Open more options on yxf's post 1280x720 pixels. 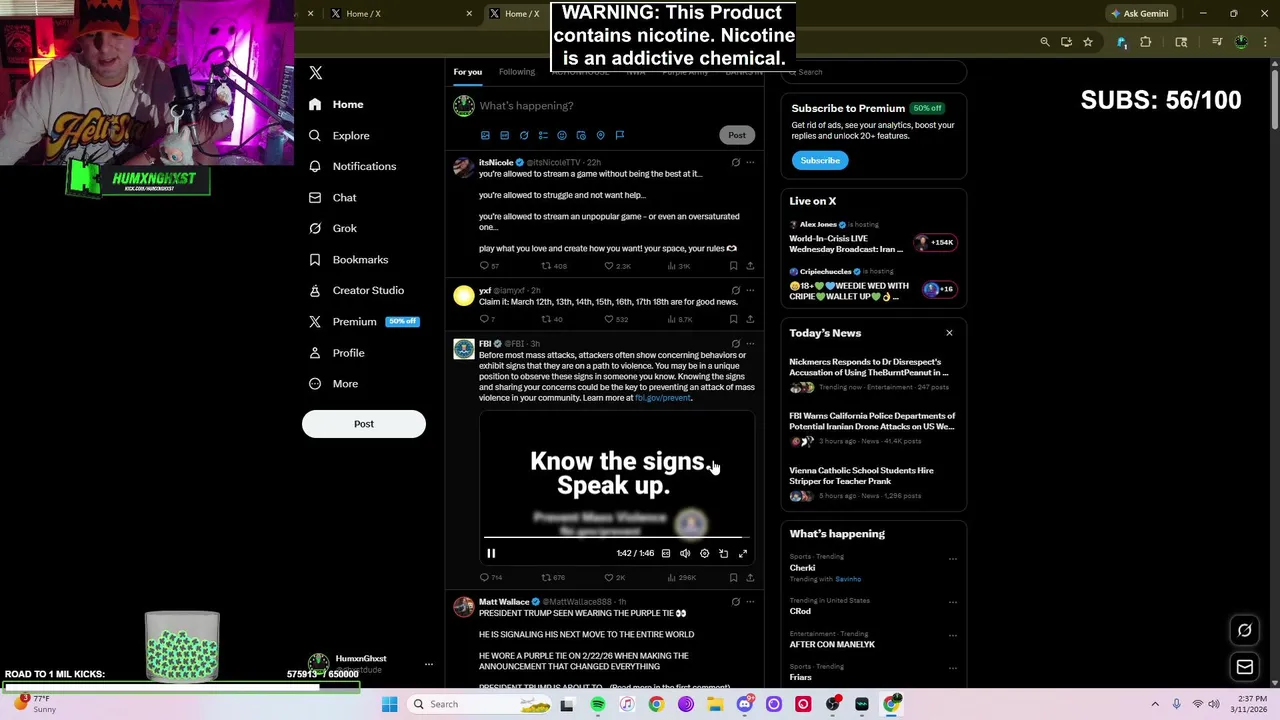point(750,290)
